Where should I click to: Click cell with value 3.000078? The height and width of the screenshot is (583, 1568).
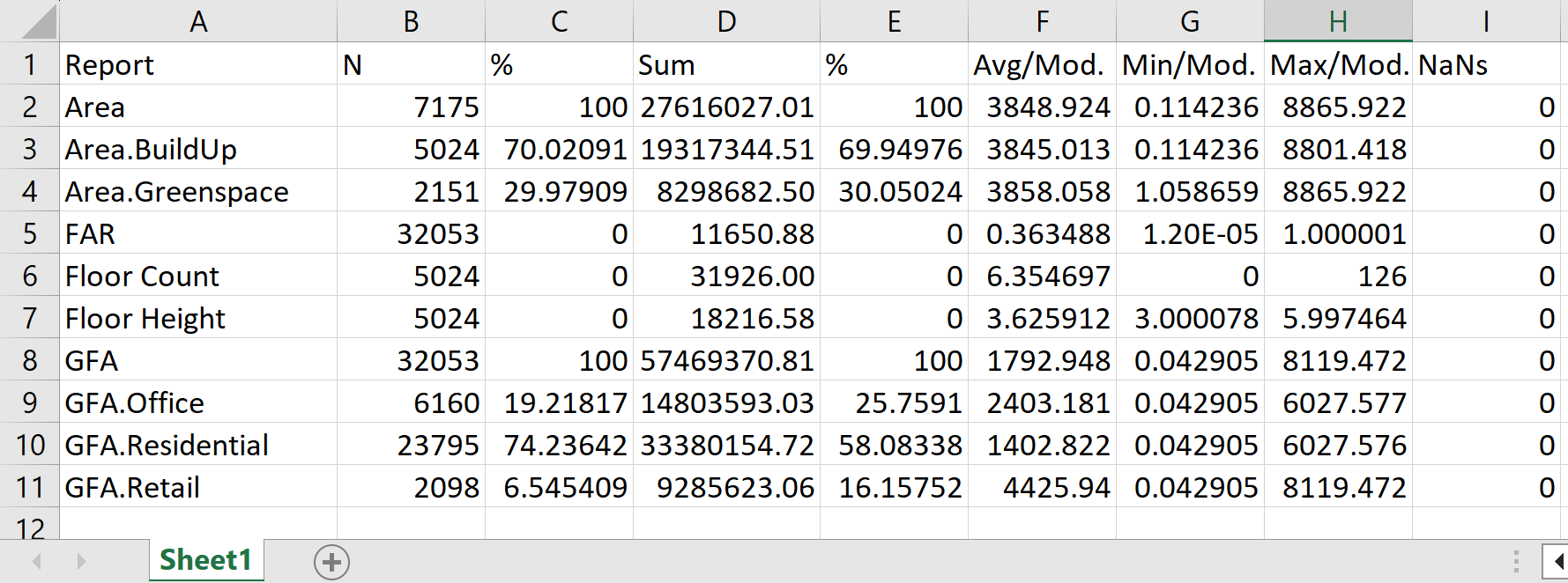point(1190,318)
